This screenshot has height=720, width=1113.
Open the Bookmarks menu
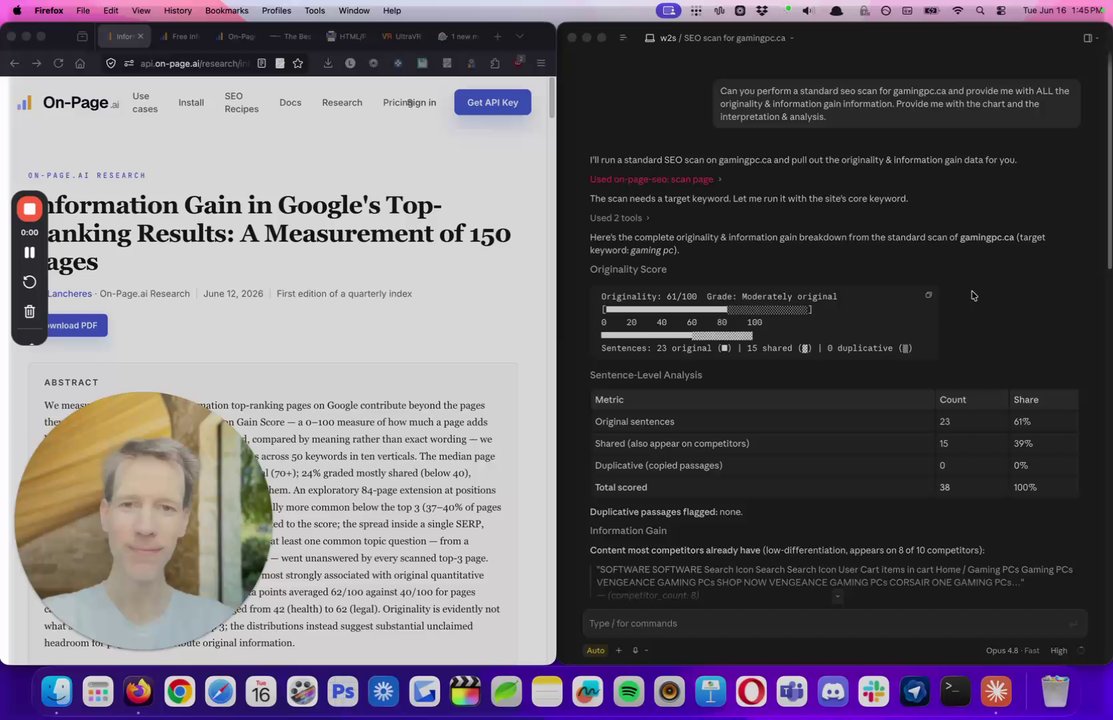[x=226, y=11]
